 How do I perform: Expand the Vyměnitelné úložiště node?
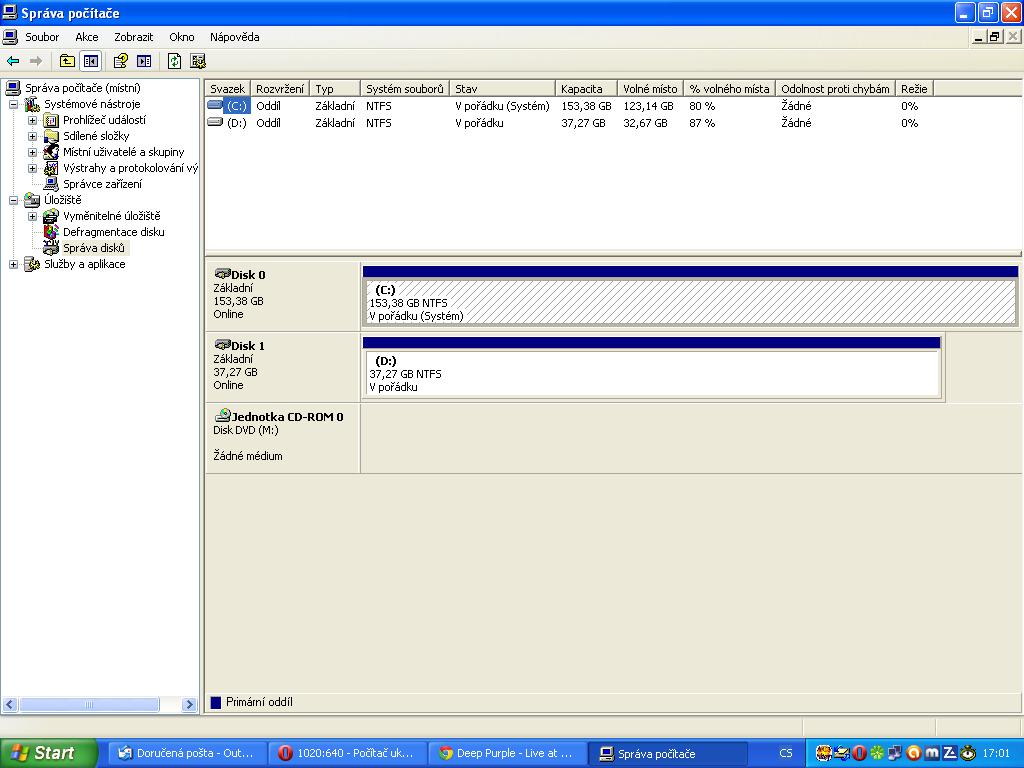[x=32, y=216]
